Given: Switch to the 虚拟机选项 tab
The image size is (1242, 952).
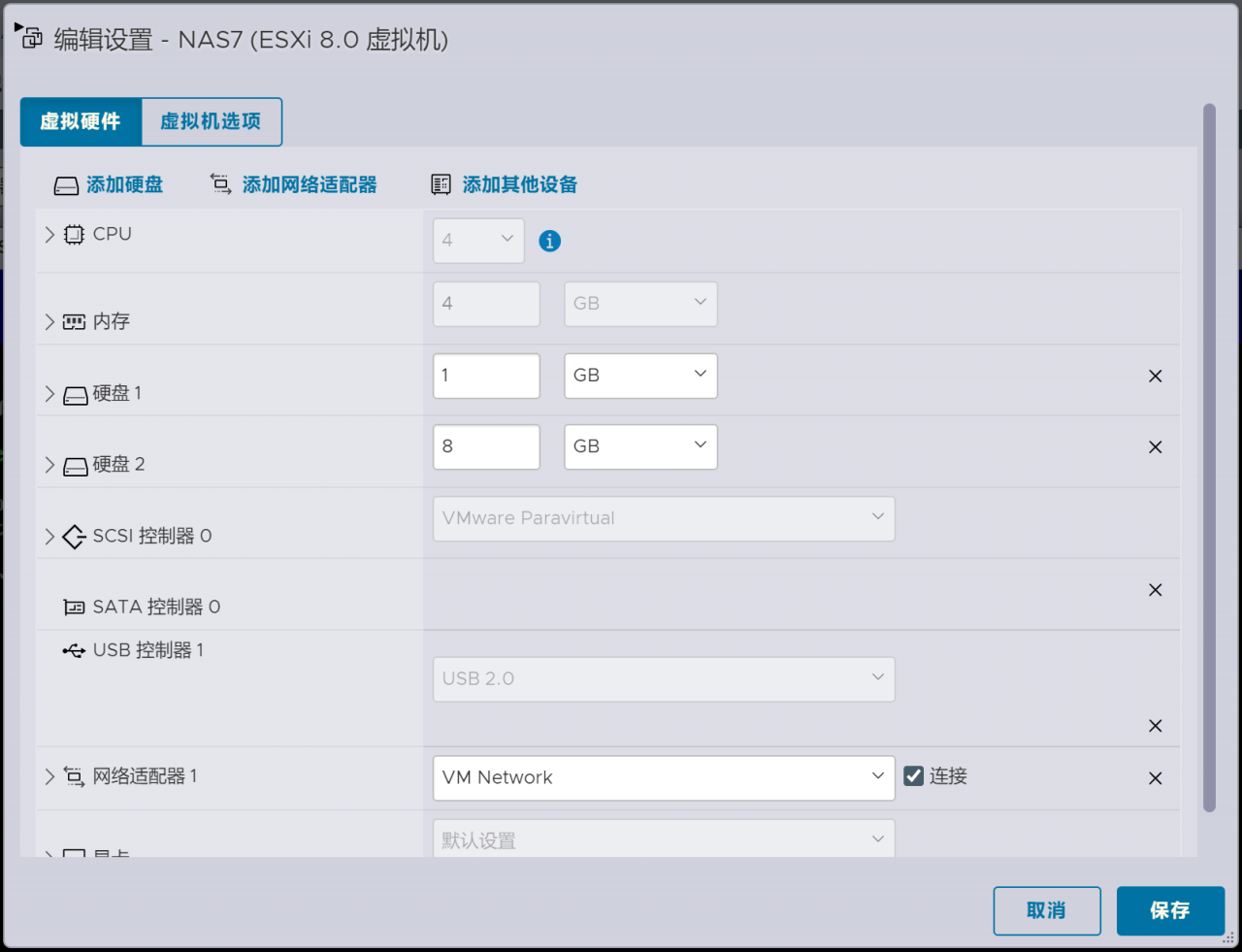Looking at the screenshot, I should click(210, 121).
